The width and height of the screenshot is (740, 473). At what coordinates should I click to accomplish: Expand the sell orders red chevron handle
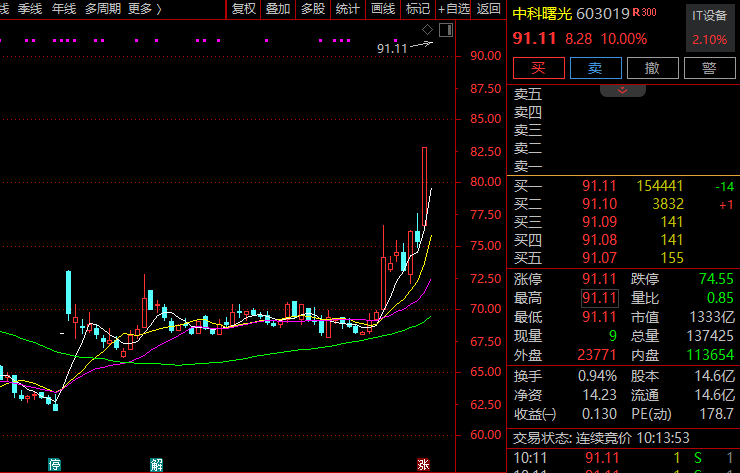click(622, 90)
